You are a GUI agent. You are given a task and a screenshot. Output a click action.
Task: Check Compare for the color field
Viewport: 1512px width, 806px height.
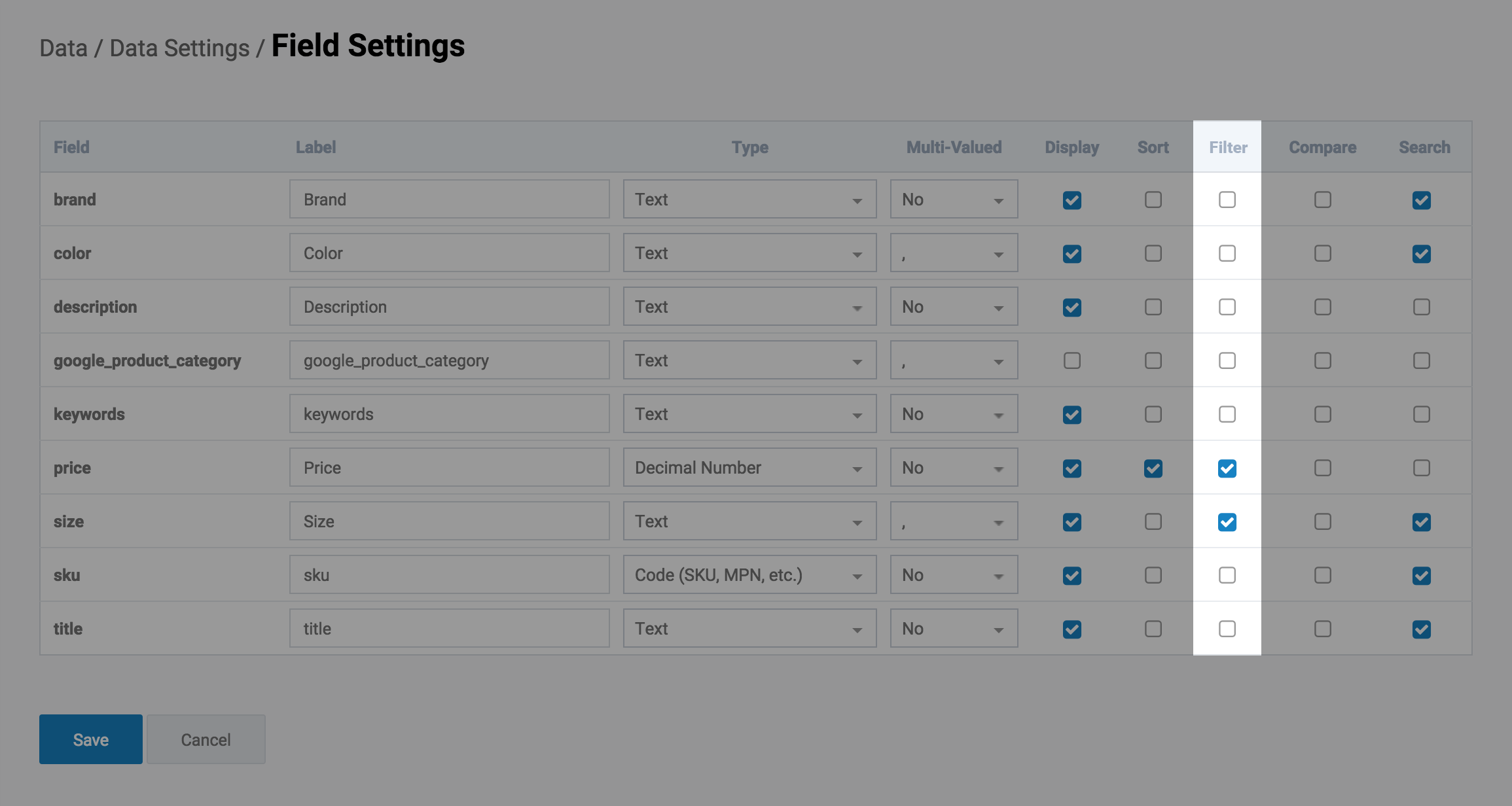pos(1322,253)
